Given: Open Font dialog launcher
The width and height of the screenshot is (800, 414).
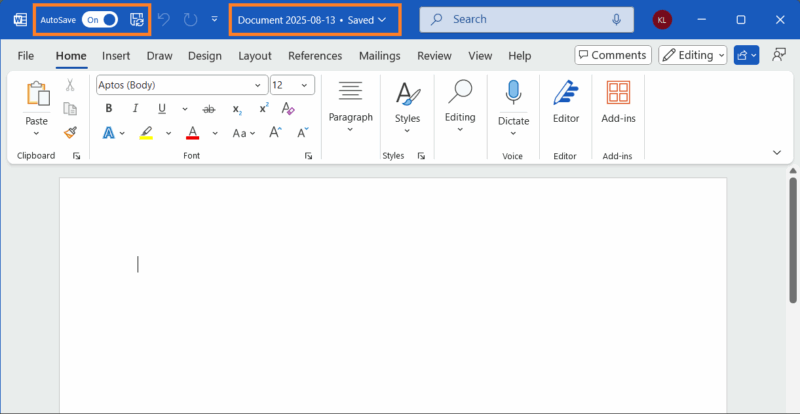Looking at the screenshot, I should click(x=308, y=156).
